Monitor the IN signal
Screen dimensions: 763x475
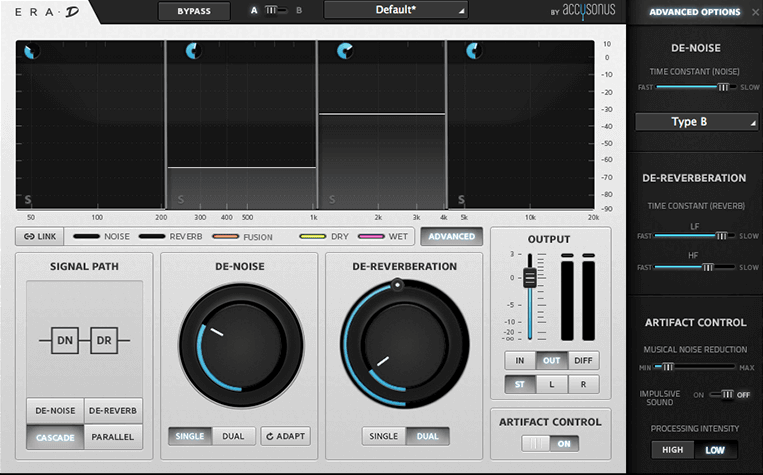click(x=520, y=361)
